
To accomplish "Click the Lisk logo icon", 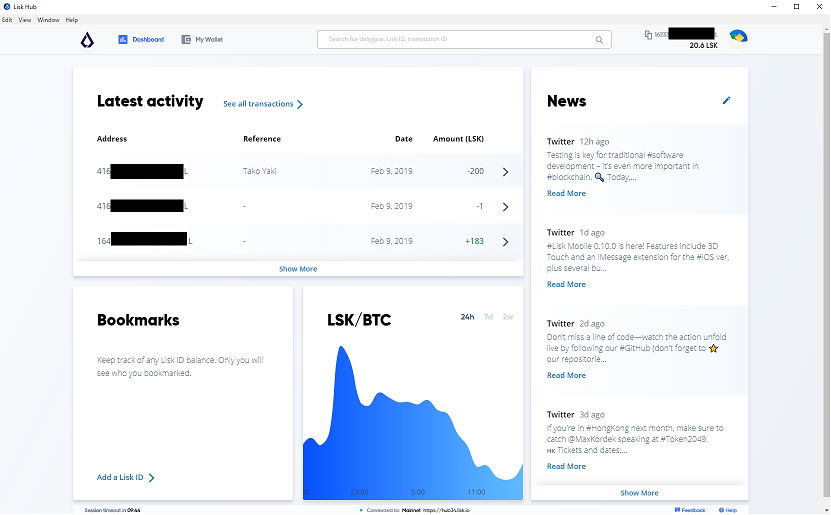I will pos(87,40).
